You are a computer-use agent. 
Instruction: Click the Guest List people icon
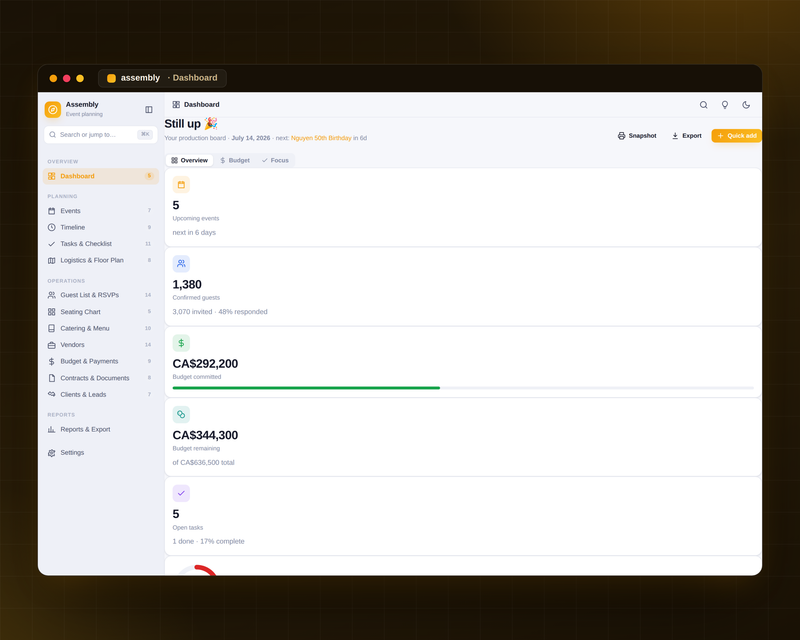pyautogui.click(x=52, y=295)
